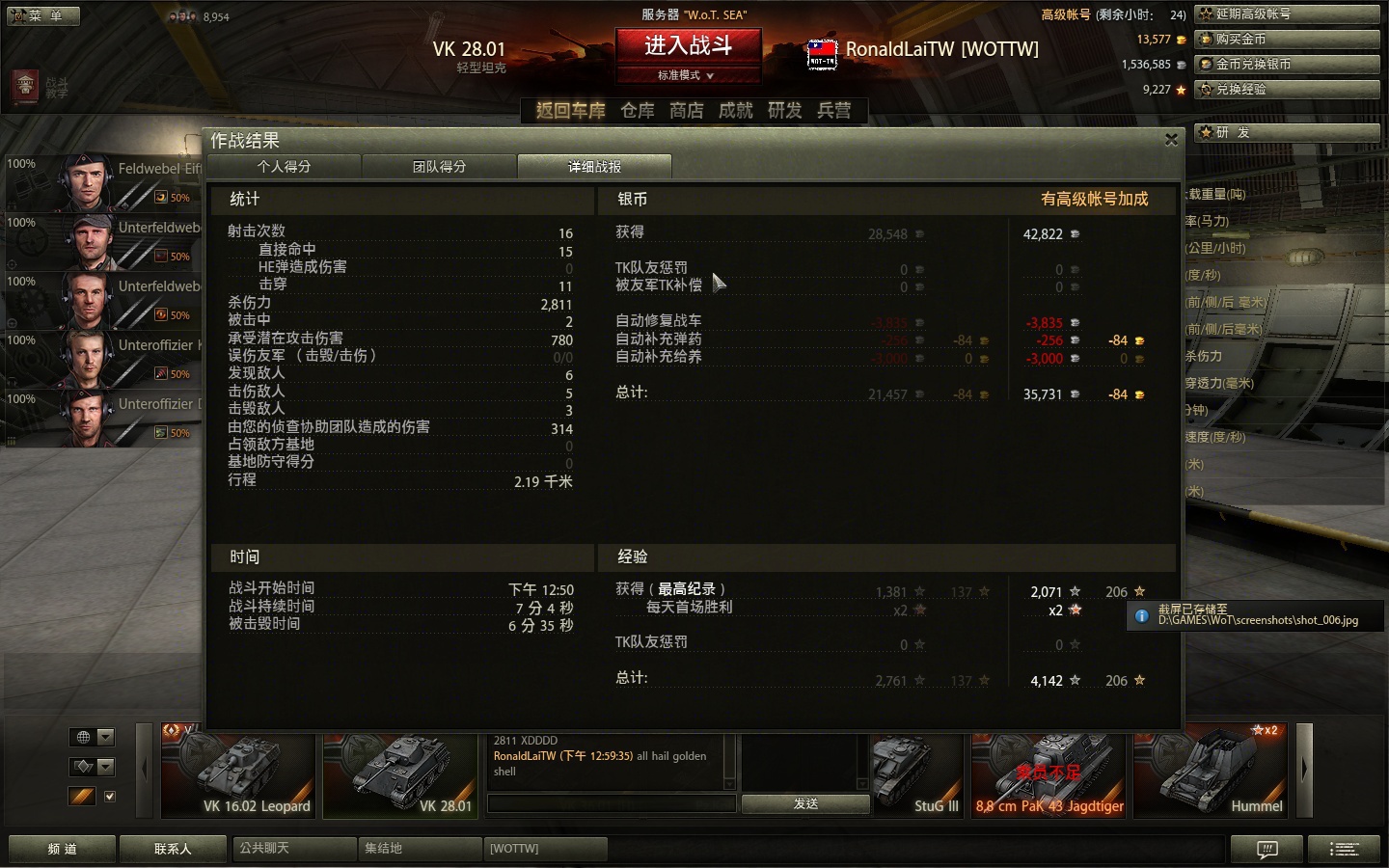Click the chat message input field
The image size is (1389, 868).
pos(612,803)
